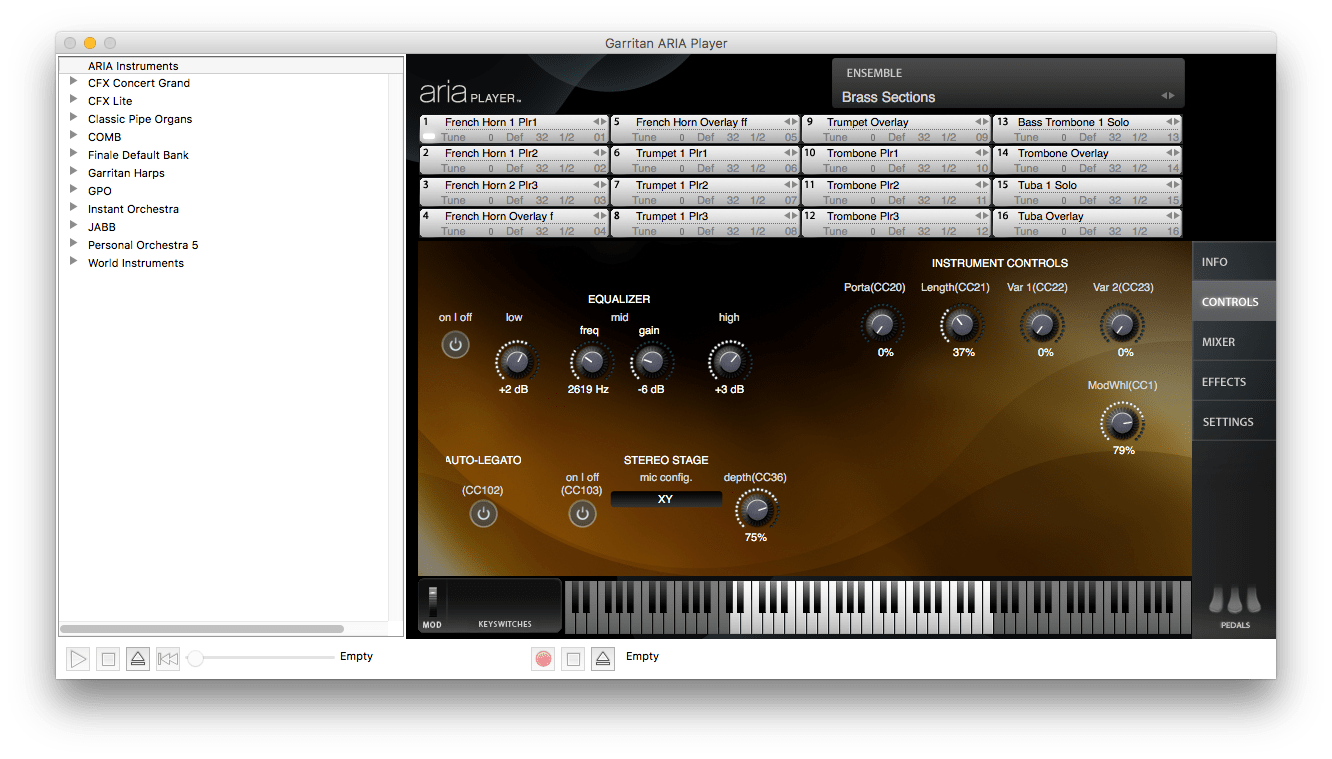Click the Ensemble Brass Sections selector
Image resolution: width=1332 pixels, height=759 pixels.
pyautogui.click(x=1008, y=97)
